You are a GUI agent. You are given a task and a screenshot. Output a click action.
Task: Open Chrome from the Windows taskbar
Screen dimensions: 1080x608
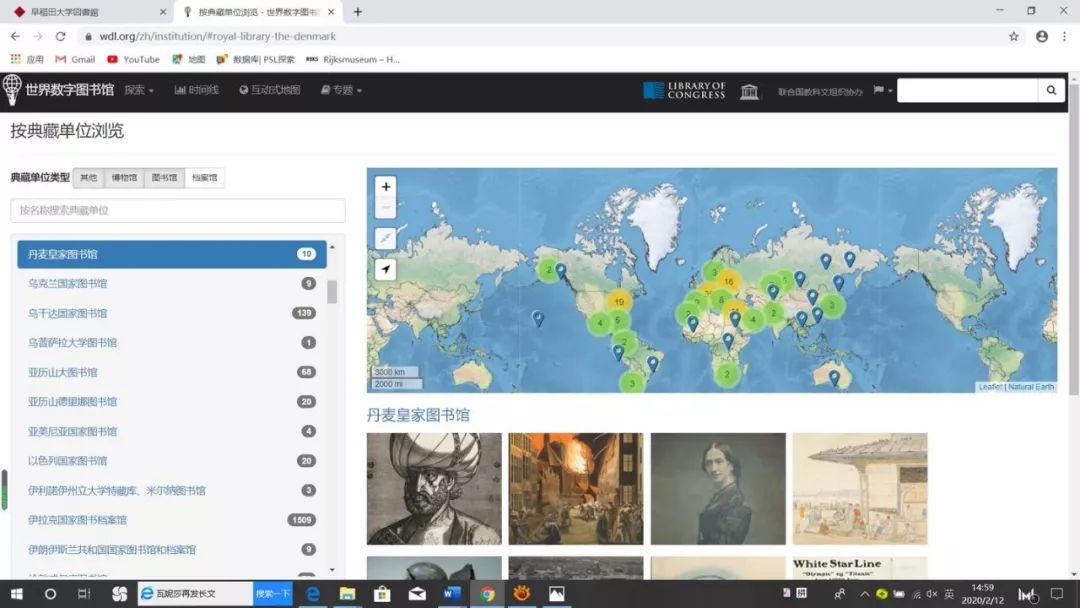[x=487, y=594]
